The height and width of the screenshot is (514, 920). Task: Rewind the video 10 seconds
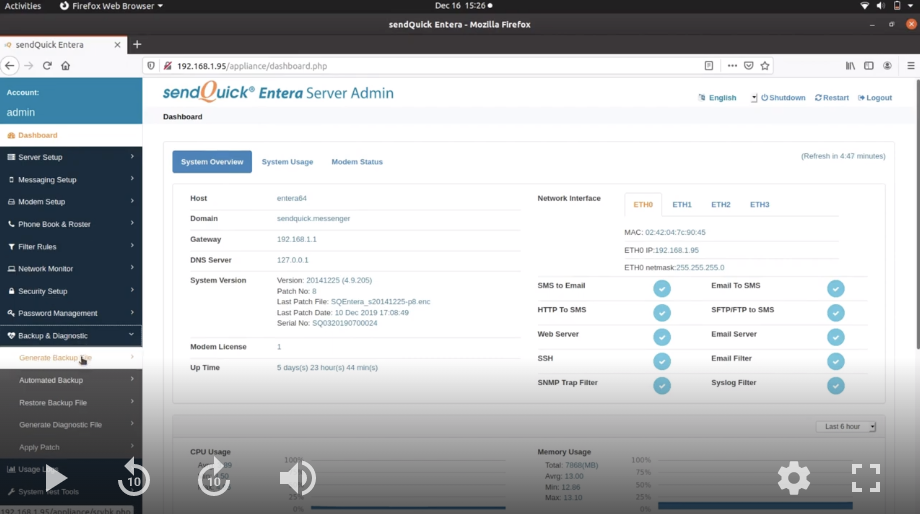[134, 478]
